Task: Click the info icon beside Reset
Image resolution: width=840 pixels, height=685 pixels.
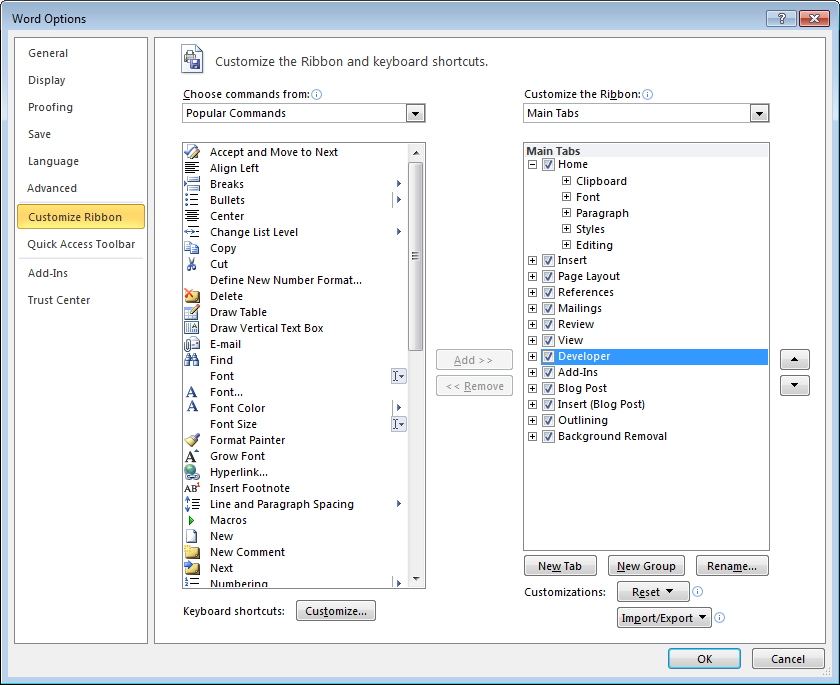Action: pyautogui.click(x=697, y=592)
